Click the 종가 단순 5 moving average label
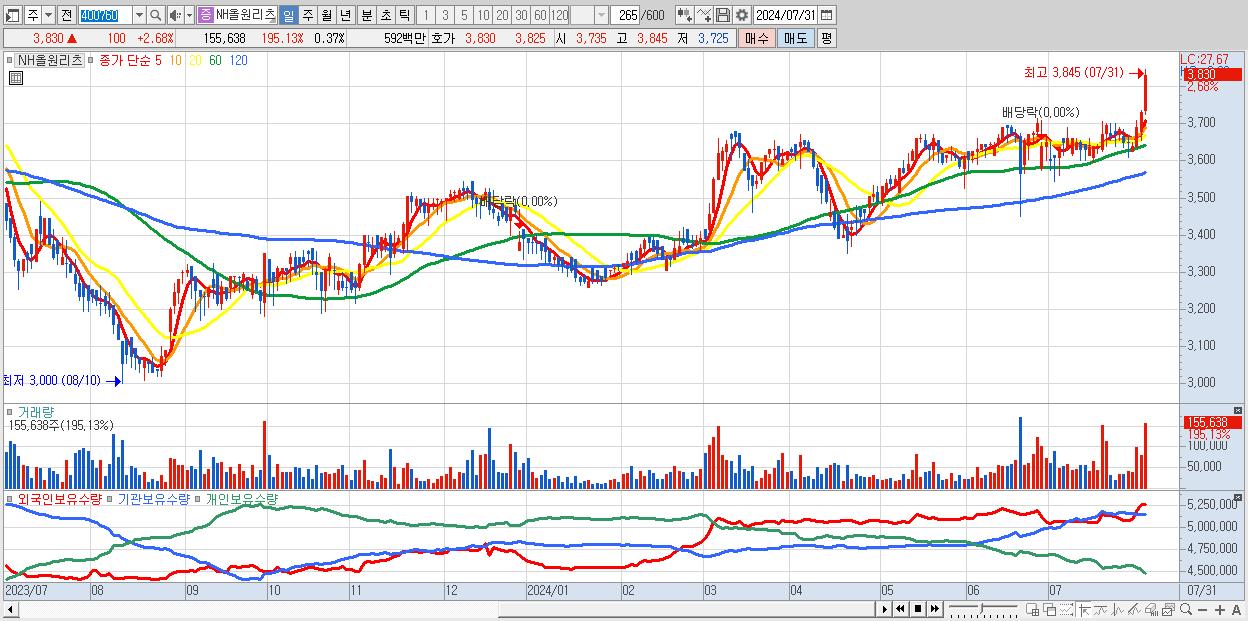This screenshot has height=621, width=1248. 130,60
